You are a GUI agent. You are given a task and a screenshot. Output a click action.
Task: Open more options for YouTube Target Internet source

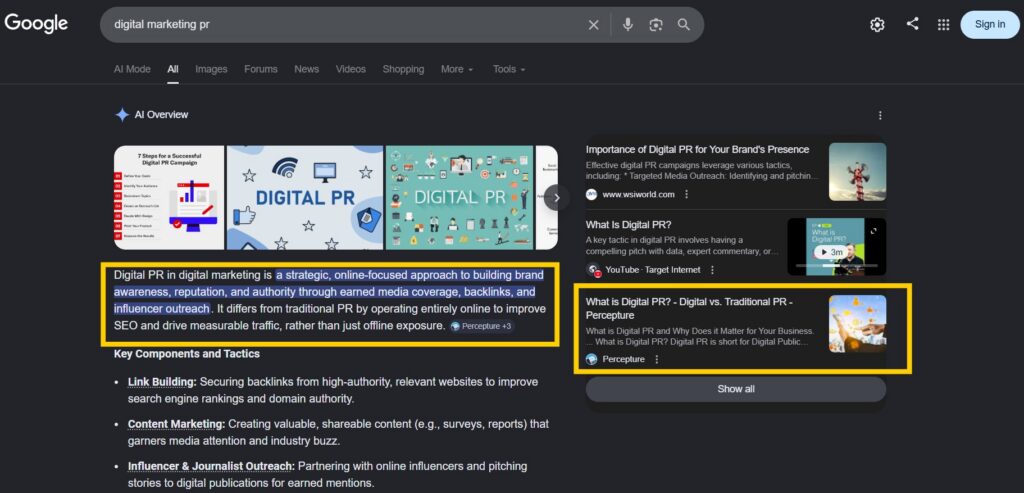point(712,270)
